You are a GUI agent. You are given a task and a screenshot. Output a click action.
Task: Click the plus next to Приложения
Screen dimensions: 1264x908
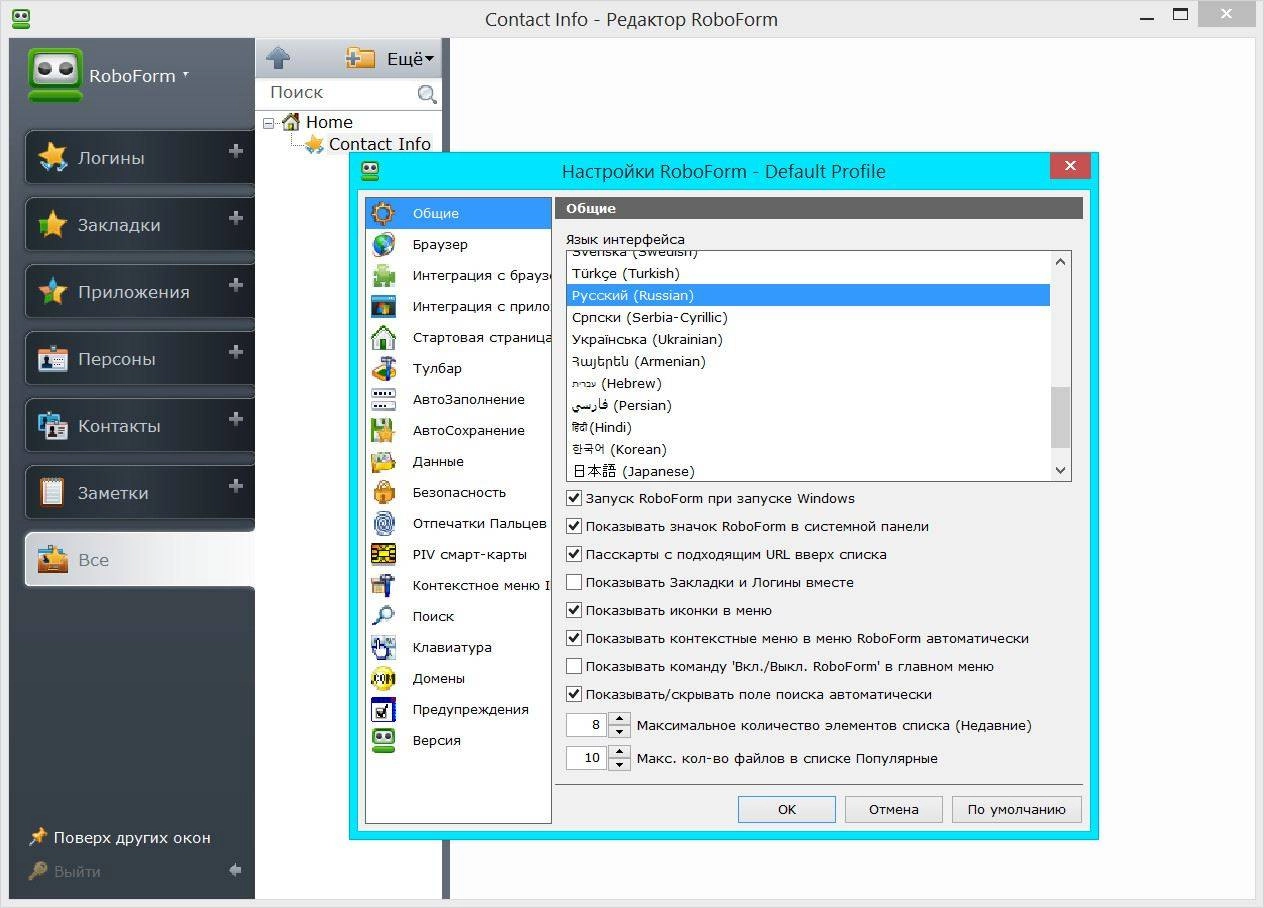click(x=236, y=285)
